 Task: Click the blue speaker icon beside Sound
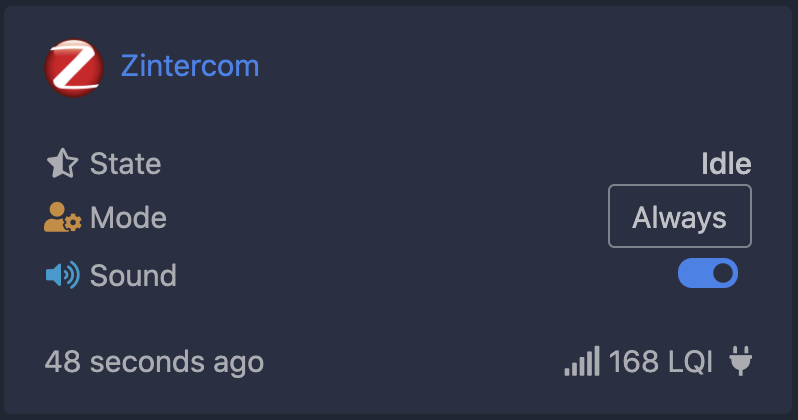62,275
